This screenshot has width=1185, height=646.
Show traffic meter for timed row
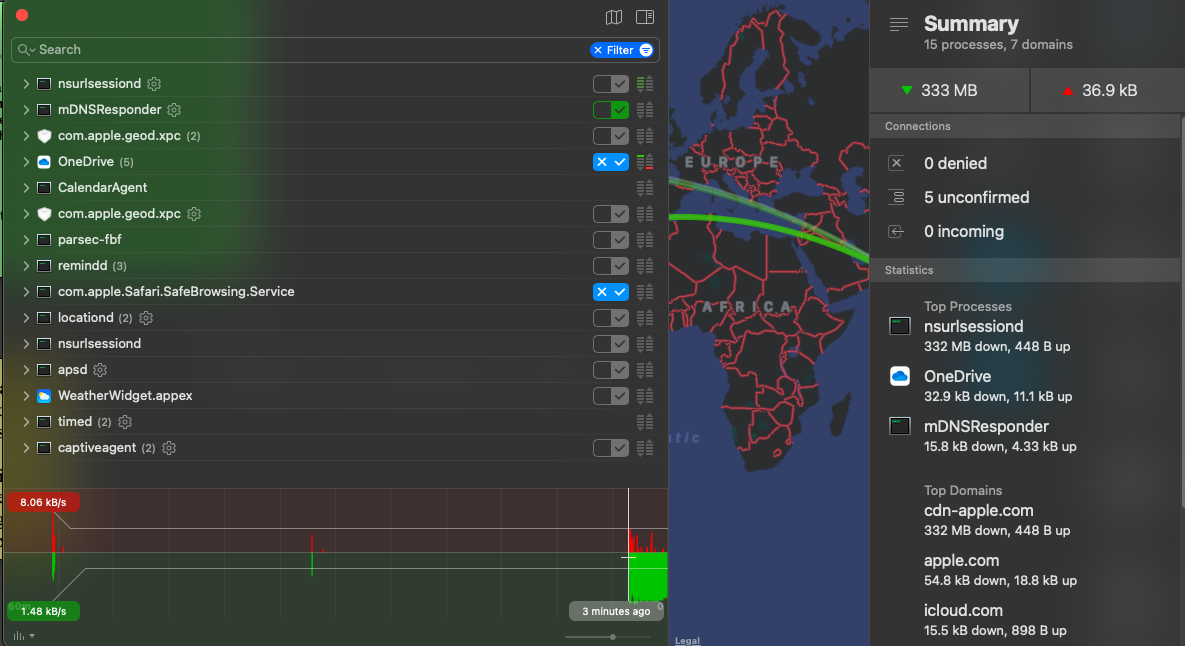(645, 422)
